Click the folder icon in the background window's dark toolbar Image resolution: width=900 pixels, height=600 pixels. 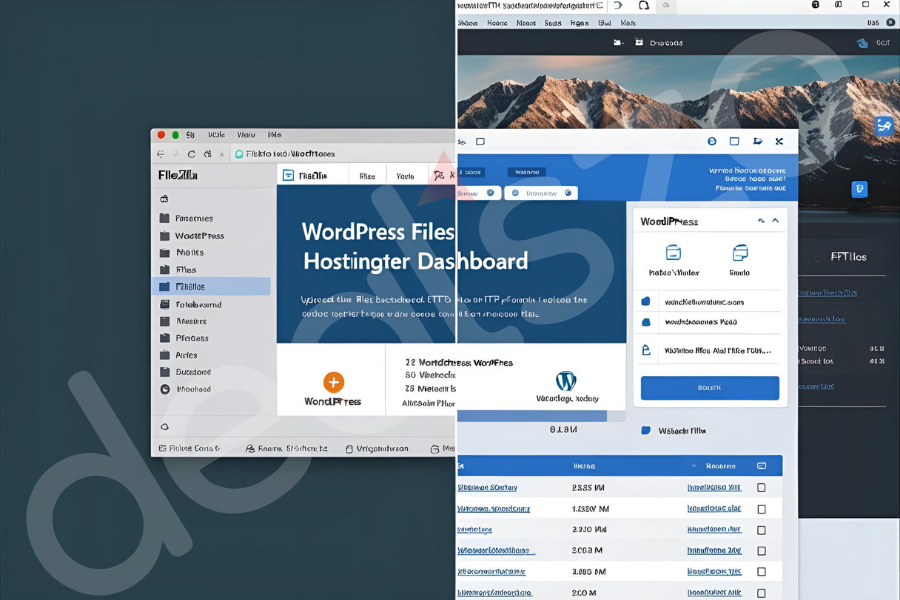tap(618, 42)
